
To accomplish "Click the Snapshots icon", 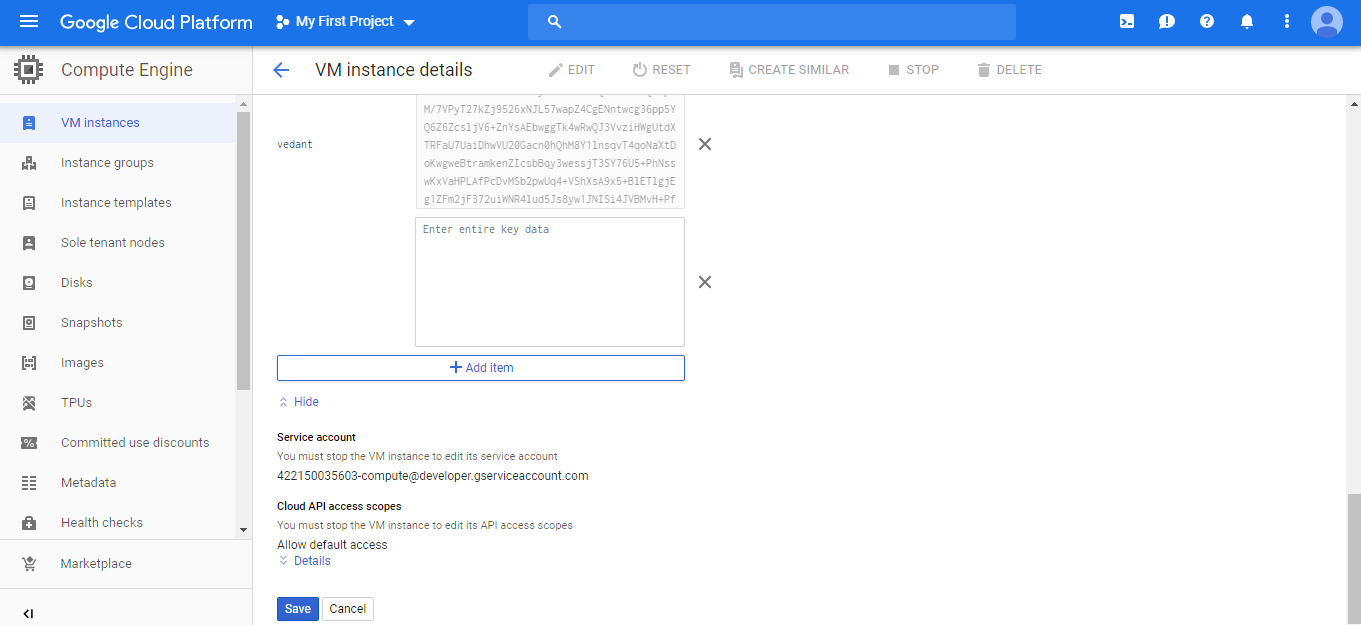I will point(29,323).
